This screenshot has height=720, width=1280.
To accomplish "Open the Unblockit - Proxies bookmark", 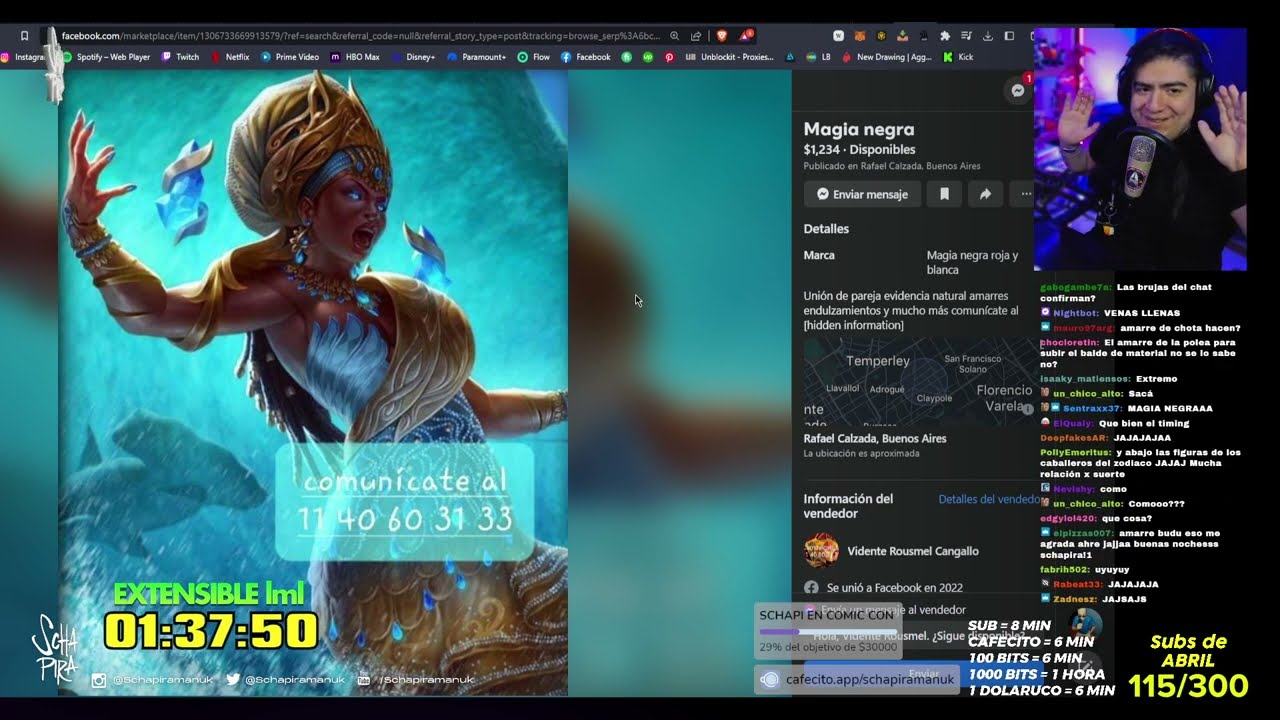I will [730, 57].
